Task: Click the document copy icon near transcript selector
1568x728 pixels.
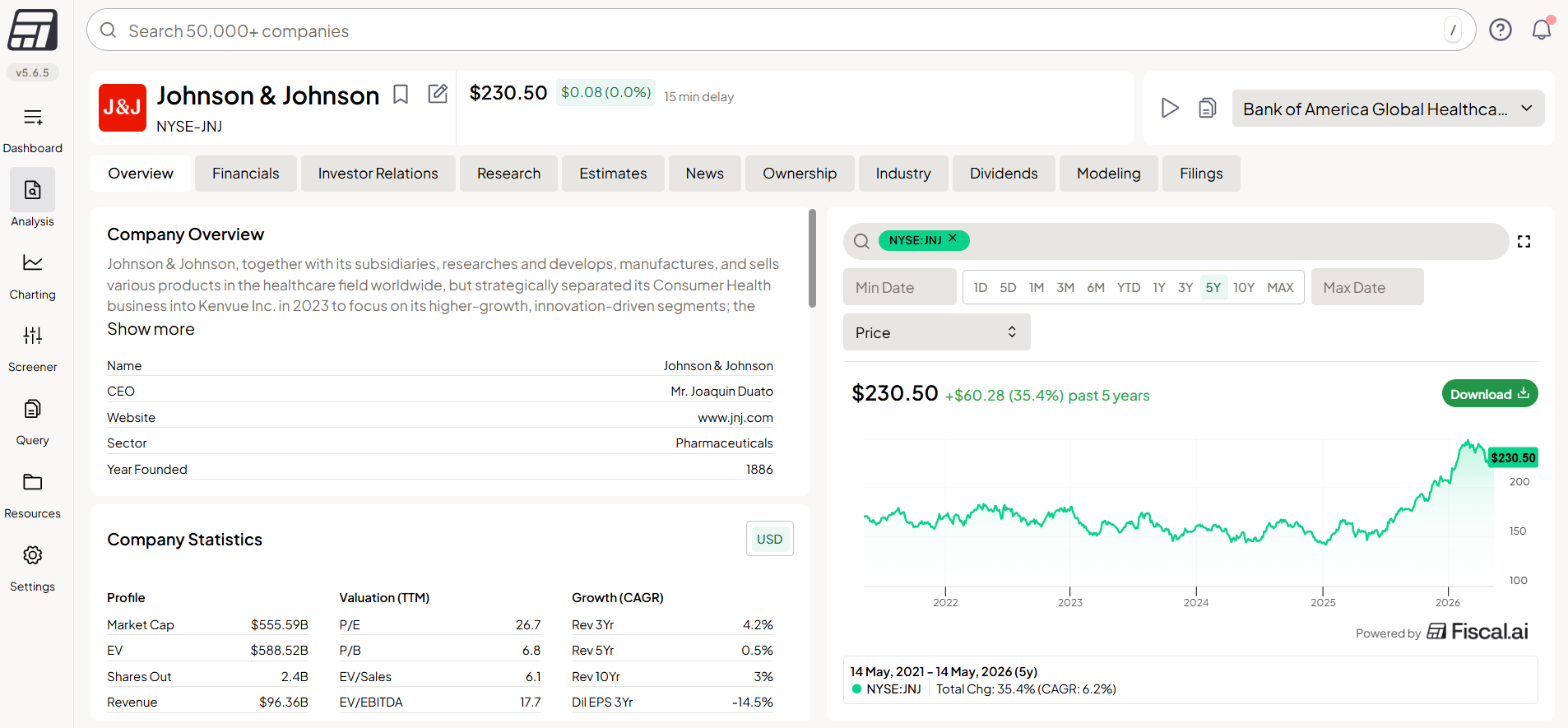Action: (1207, 108)
